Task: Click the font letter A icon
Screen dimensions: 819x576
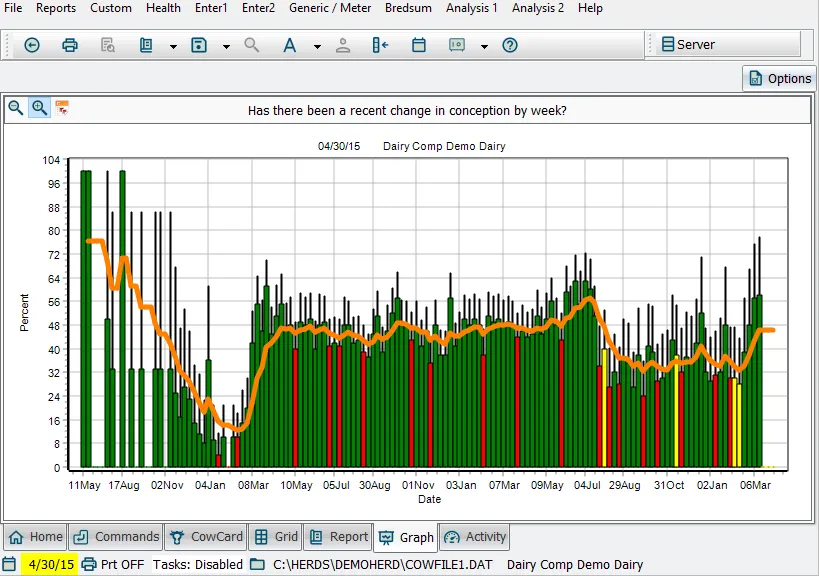Action: (289, 45)
